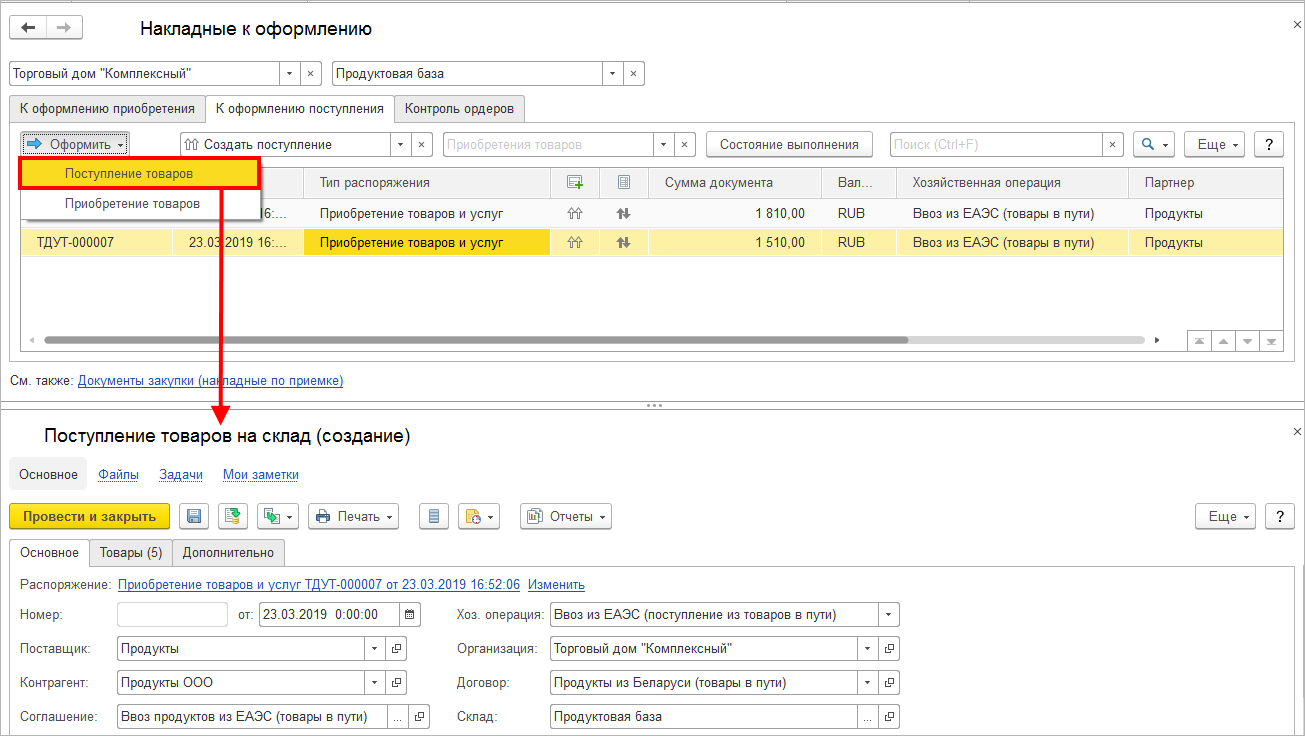Click the document list icon next to Печать
The width and height of the screenshot is (1305, 736).
click(433, 516)
